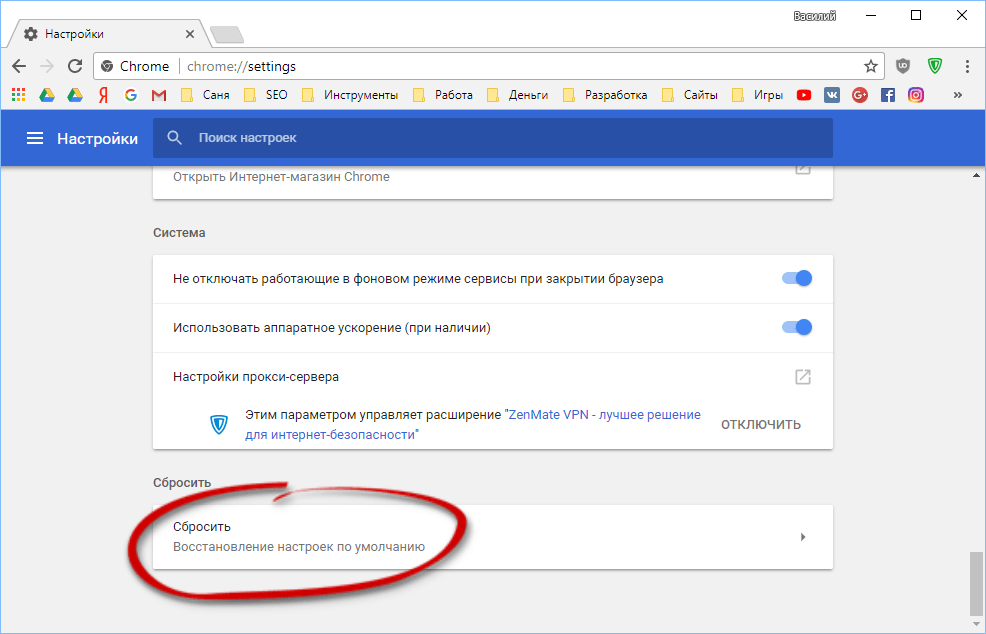Disable background services running after browser close

(x=797, y=278)
